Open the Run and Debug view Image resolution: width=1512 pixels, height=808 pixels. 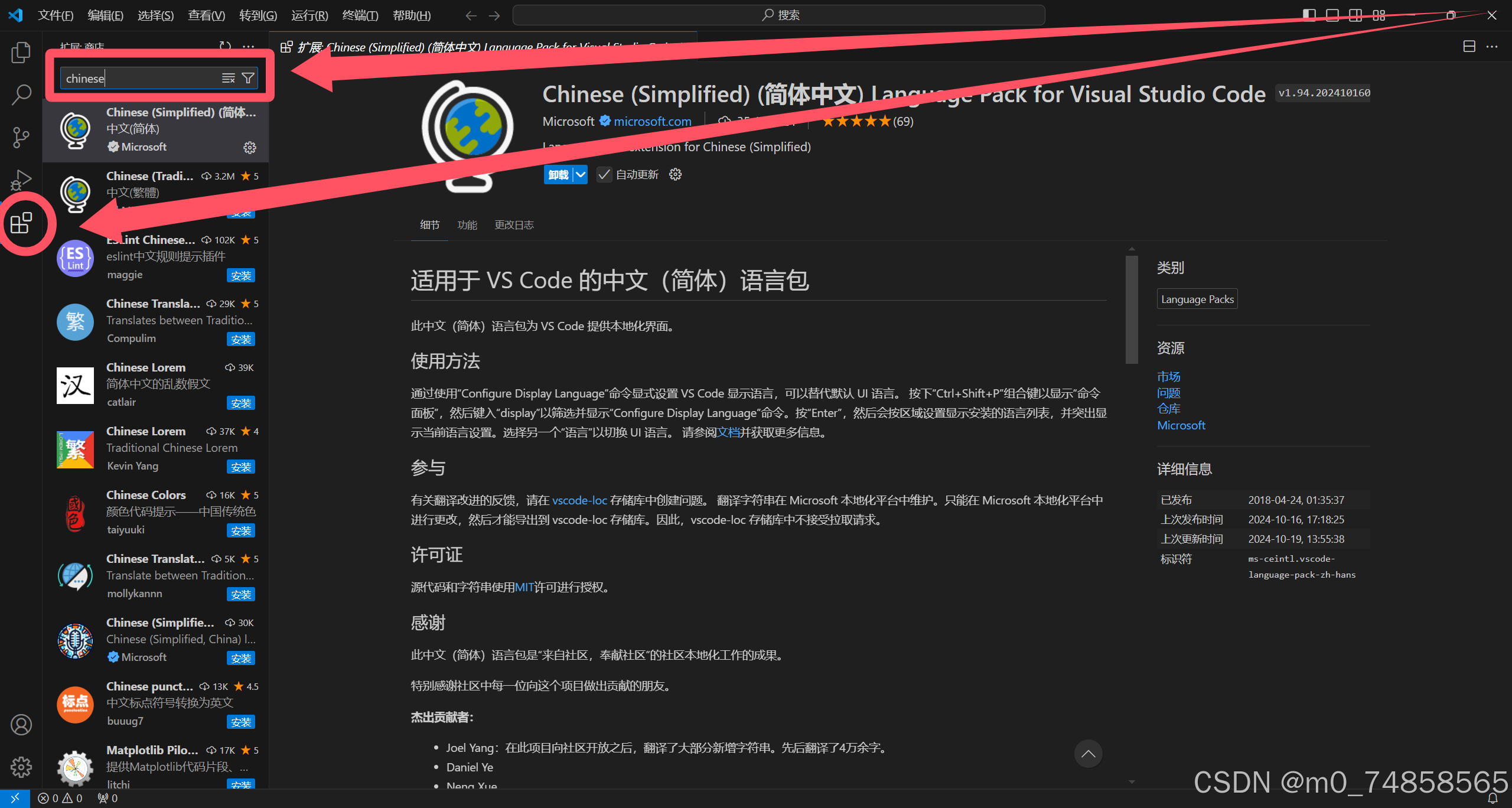21,179
